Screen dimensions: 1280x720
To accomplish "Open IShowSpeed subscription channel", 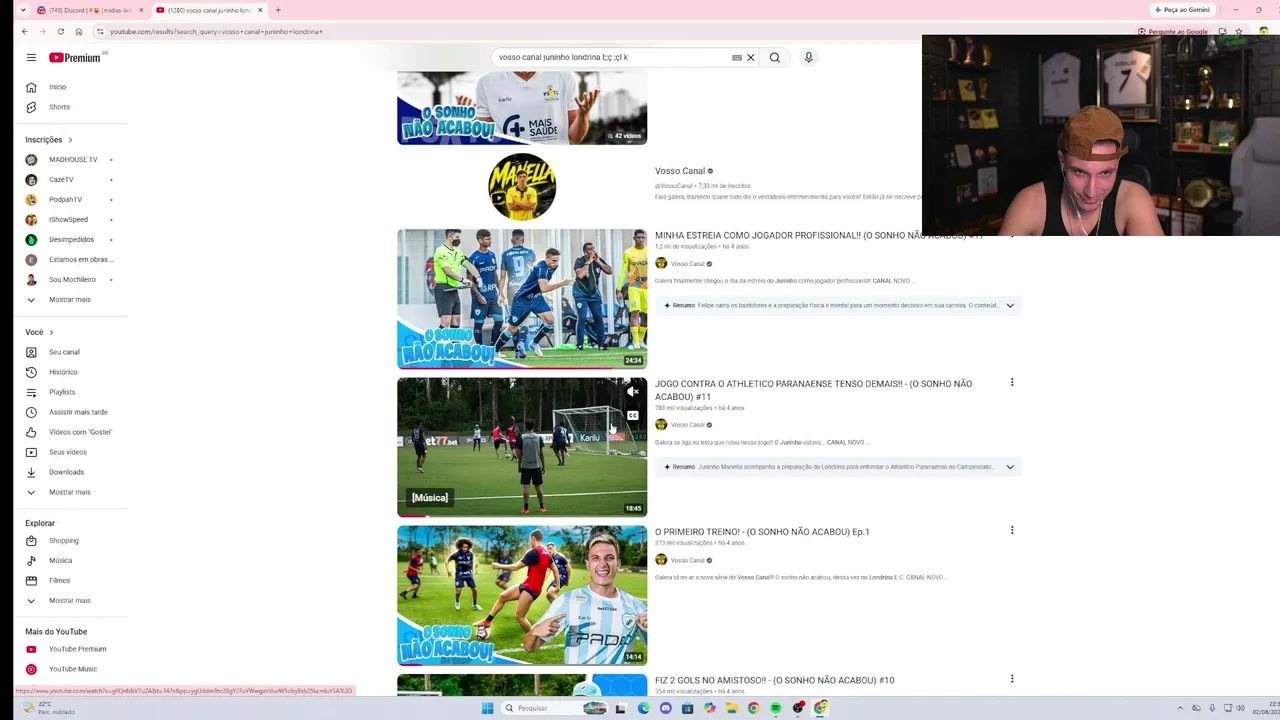I will tap(68, 220).
